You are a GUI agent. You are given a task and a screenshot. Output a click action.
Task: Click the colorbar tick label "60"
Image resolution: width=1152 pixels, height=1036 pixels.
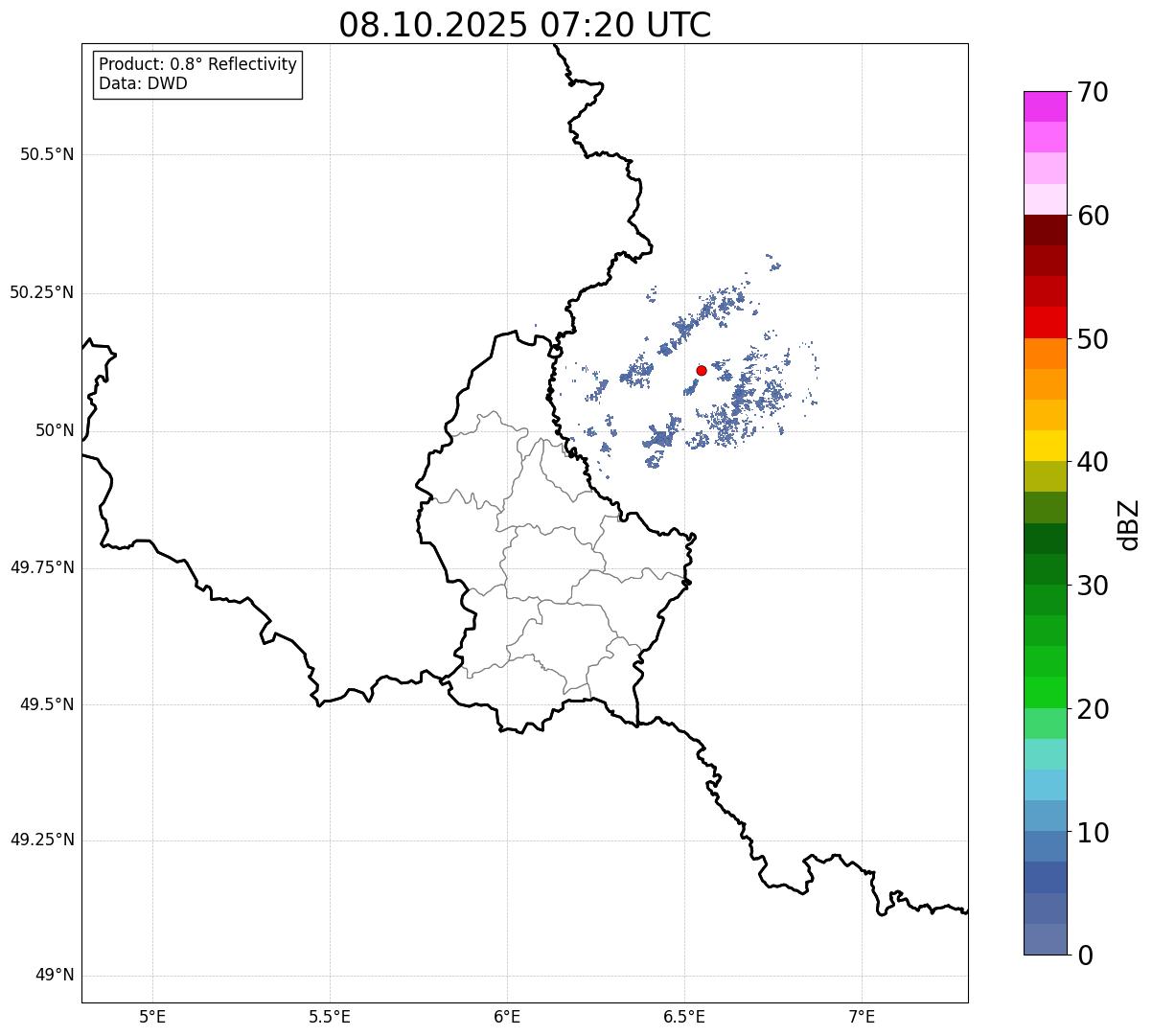(1093, 216)
